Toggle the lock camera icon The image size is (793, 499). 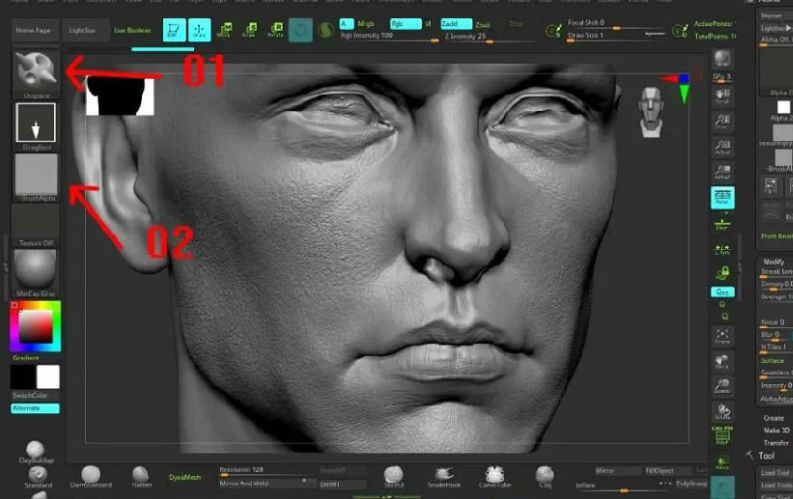click(x=722, y=274)
